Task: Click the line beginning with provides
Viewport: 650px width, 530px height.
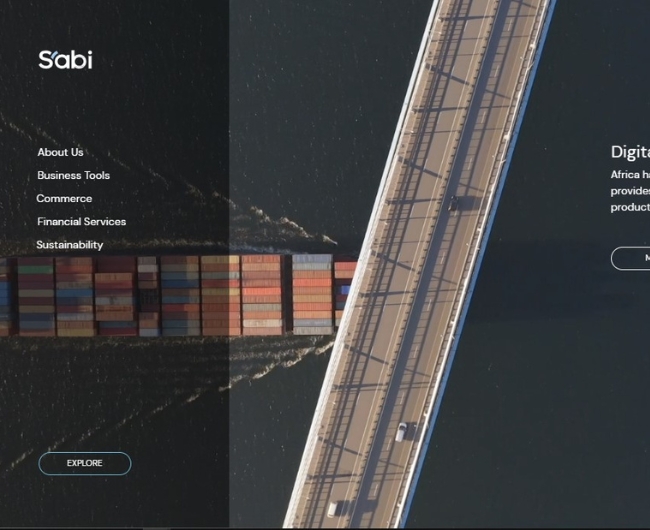Action: click(630, 191)
